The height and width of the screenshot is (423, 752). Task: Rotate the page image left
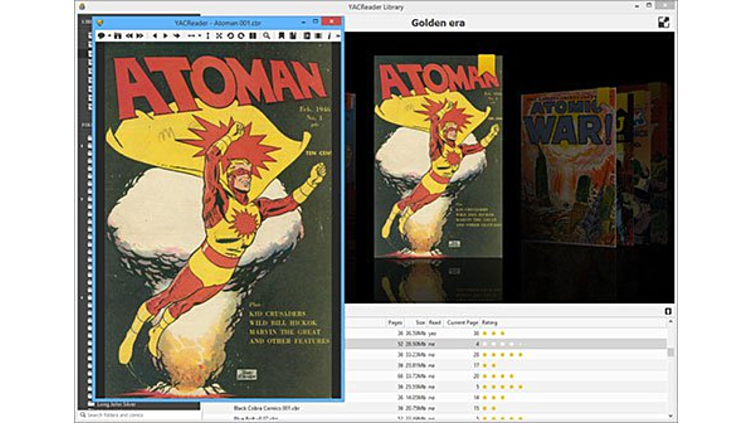coord(230,36)
